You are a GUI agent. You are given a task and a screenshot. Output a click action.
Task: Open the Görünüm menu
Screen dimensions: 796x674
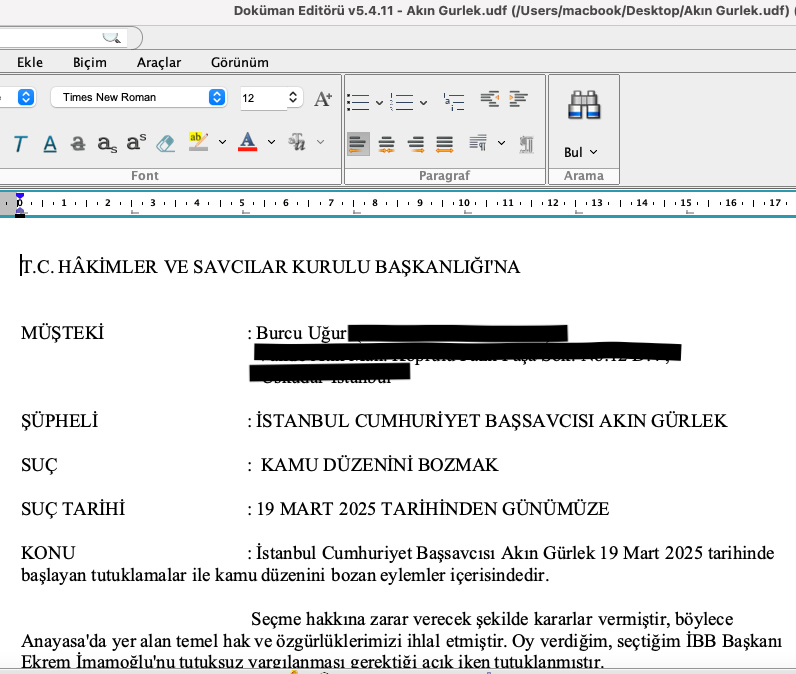[x=240, y=62]
